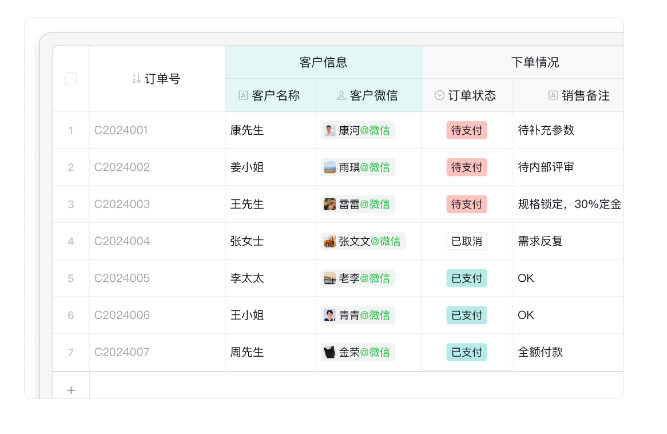Click 康河's WeChat avatar
The image size is (667, 434).
pos(329,130)
